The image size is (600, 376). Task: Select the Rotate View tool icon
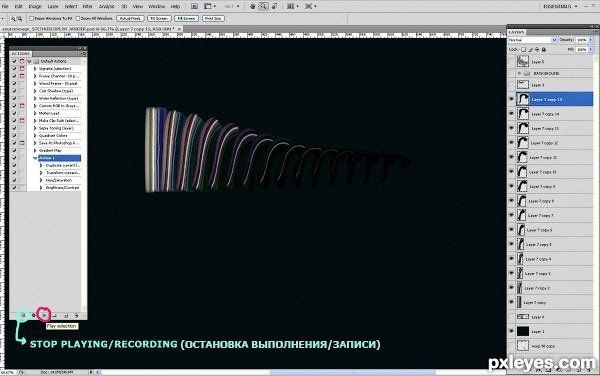click(x=274, y=6)
